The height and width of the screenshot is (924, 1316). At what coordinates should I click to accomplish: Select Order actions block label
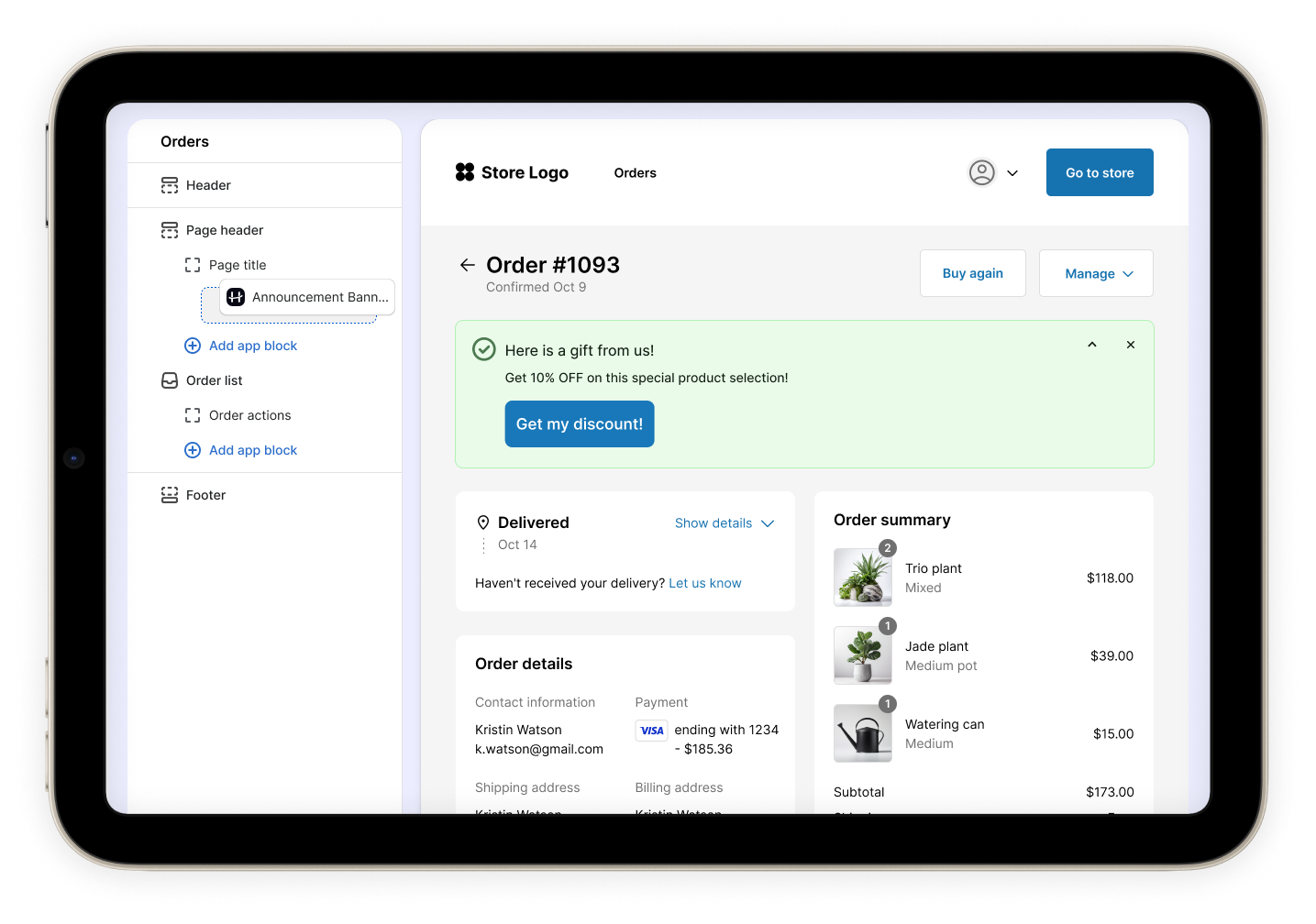(x=250, y=415)
